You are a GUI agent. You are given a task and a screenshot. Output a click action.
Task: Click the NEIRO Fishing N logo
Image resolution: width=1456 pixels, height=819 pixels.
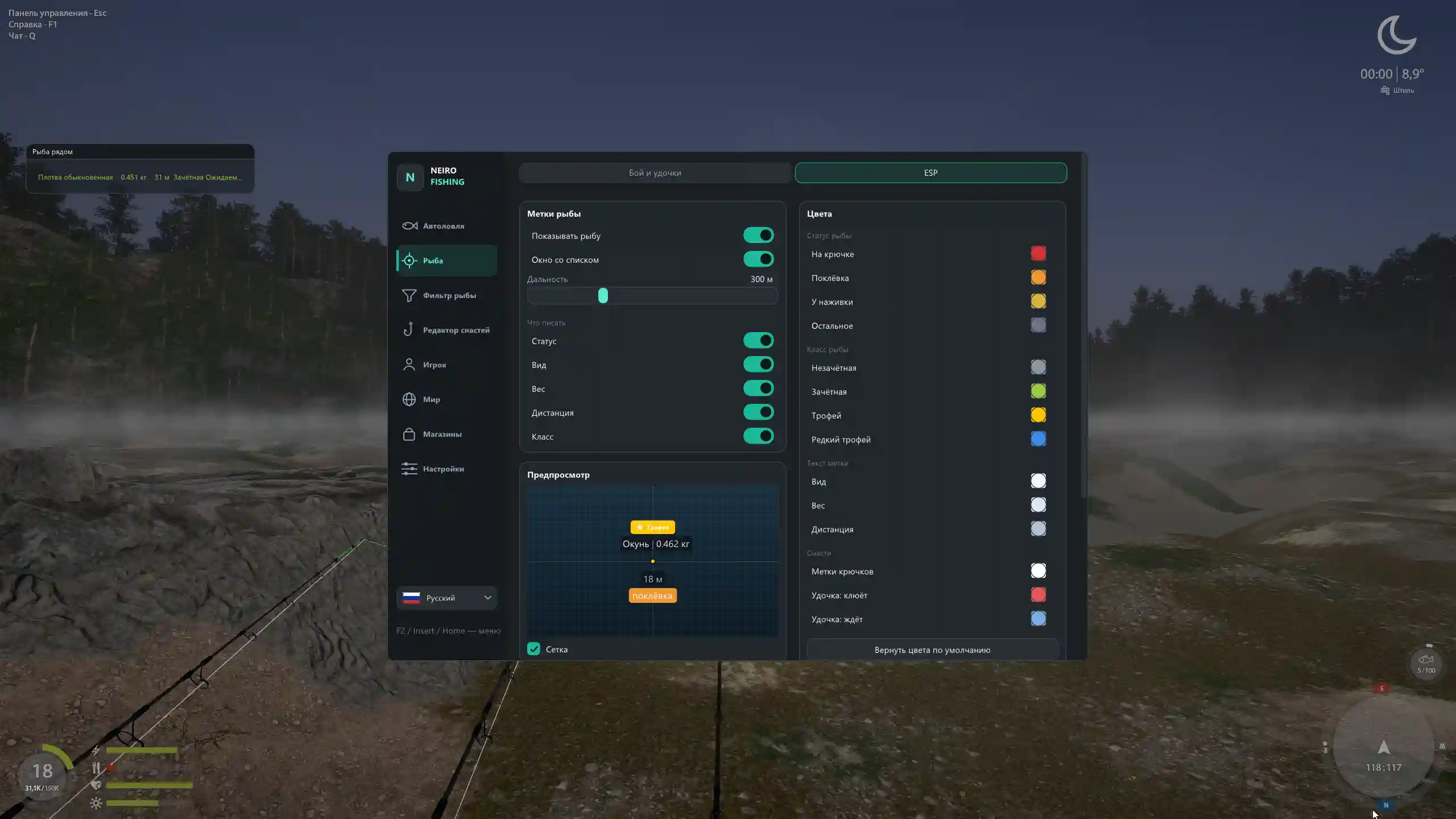410,177
